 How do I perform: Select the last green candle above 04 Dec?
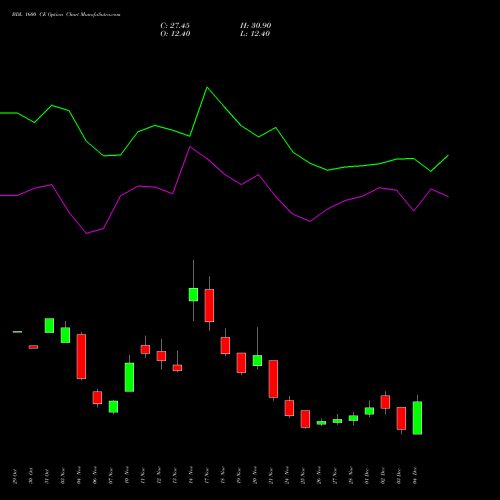pos(417,418)
